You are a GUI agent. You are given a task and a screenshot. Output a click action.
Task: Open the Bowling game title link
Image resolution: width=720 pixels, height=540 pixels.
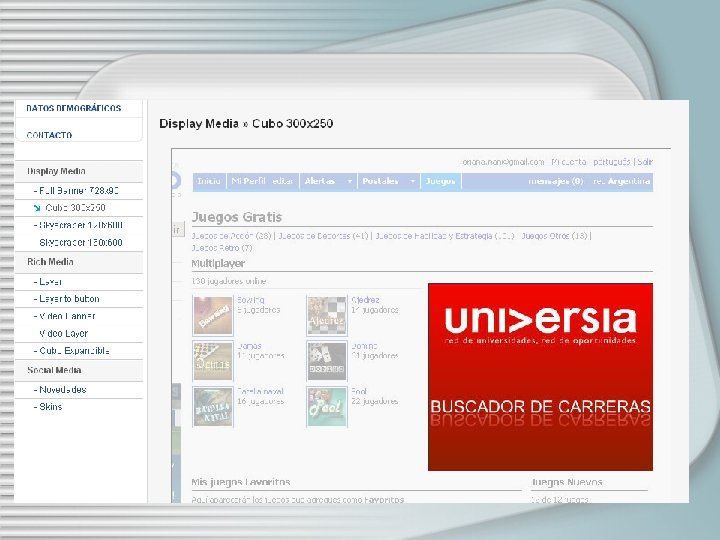(x=250, y=300)
